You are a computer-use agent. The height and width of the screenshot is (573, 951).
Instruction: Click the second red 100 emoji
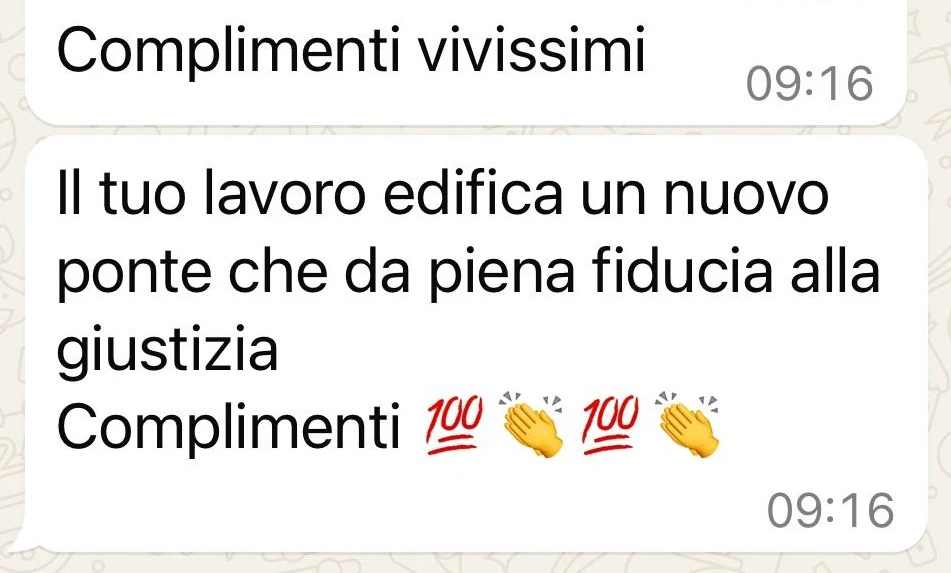(610, 424)
